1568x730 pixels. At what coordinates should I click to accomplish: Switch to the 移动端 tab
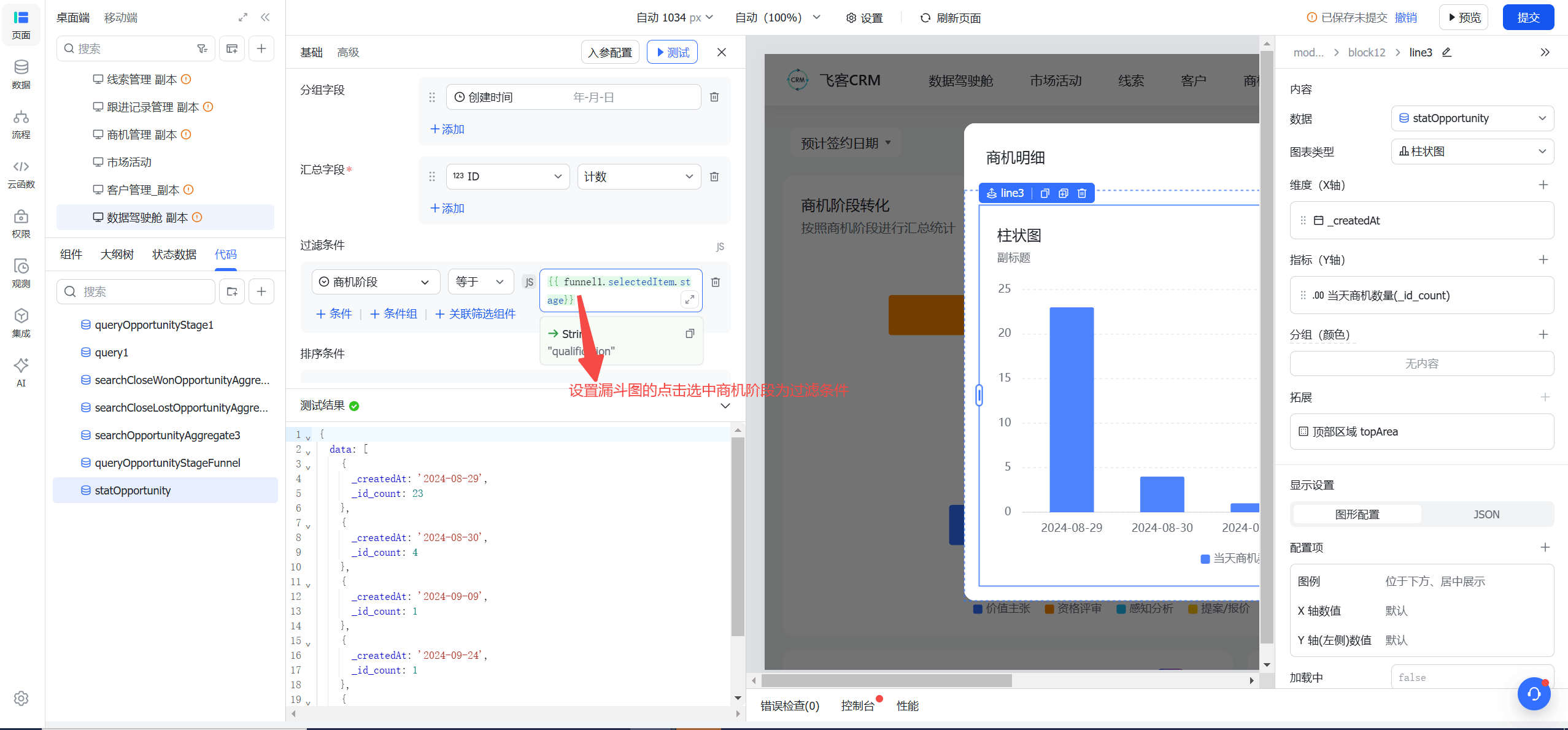coord(121,17)
